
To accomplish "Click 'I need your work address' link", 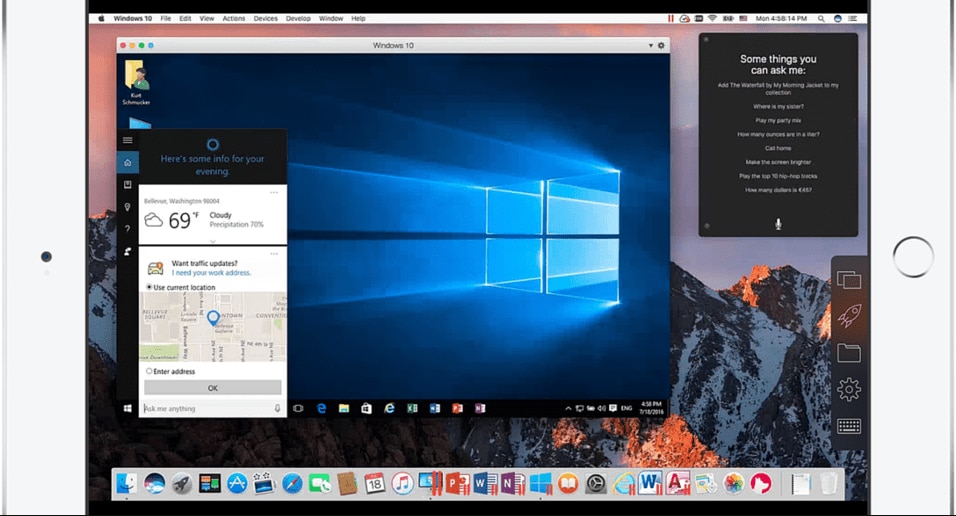I will click(x=211, y=273).
